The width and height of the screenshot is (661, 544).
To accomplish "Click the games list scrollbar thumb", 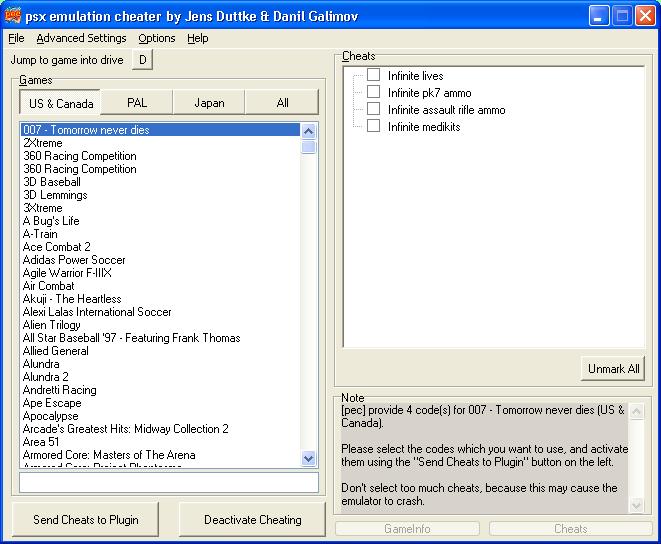I will coord(309,147).
